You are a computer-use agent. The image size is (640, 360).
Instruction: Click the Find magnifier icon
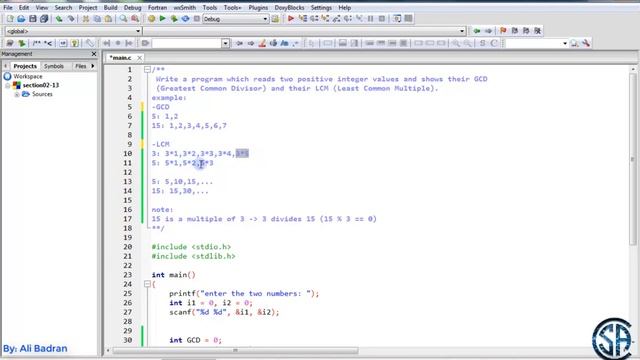tap(123, 19)
